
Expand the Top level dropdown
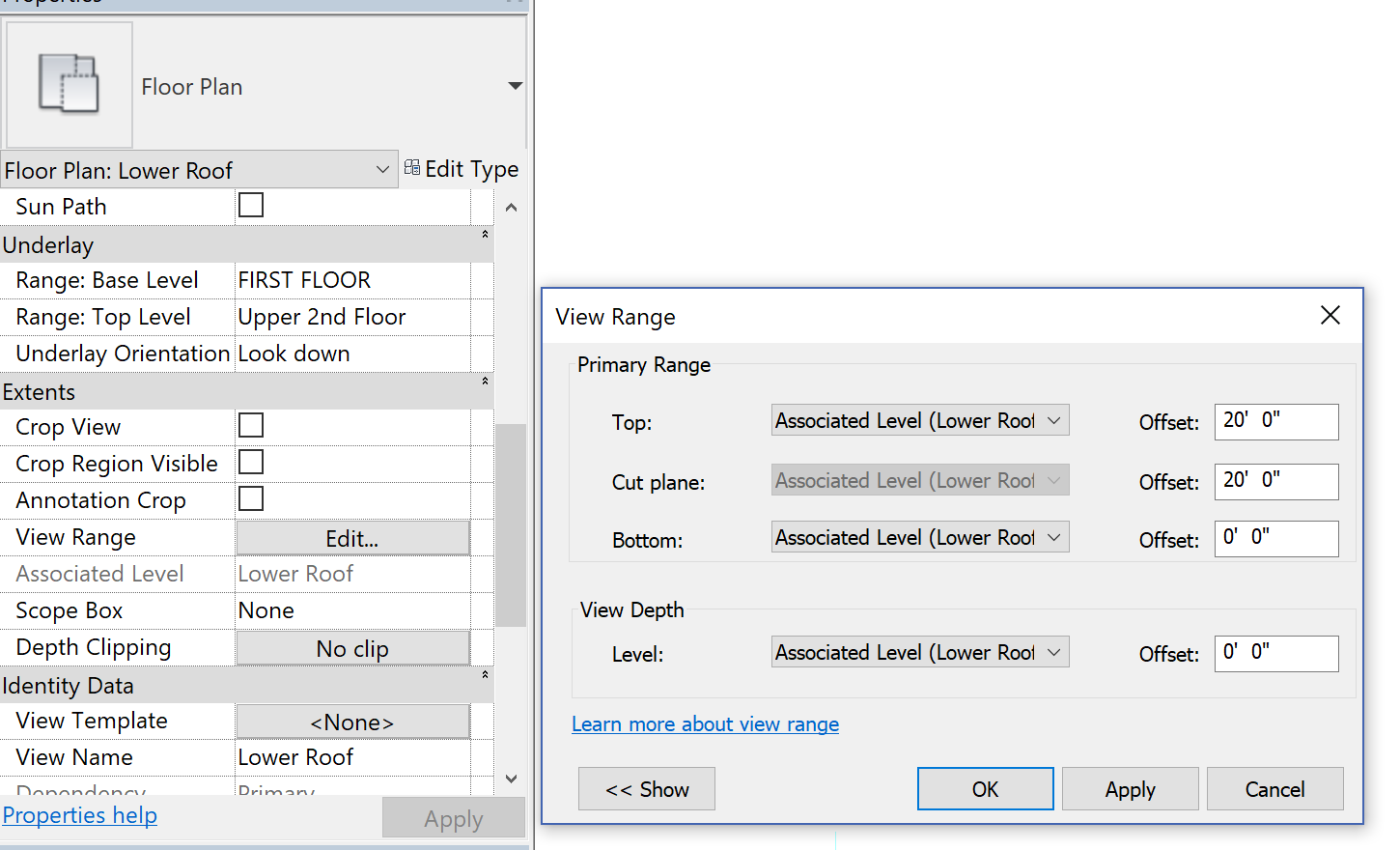click(x=1054, y=420)
